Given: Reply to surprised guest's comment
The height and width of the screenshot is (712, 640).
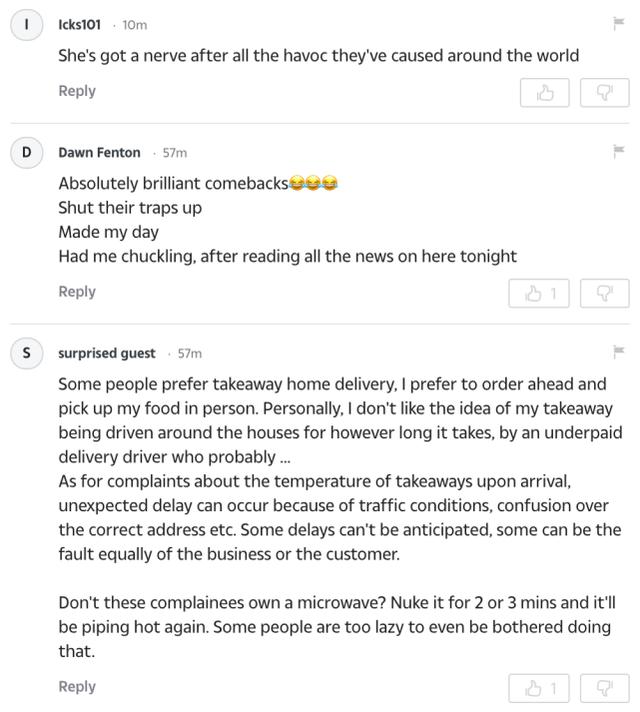Looking at the screenshot, I should [x=77, y=687].
